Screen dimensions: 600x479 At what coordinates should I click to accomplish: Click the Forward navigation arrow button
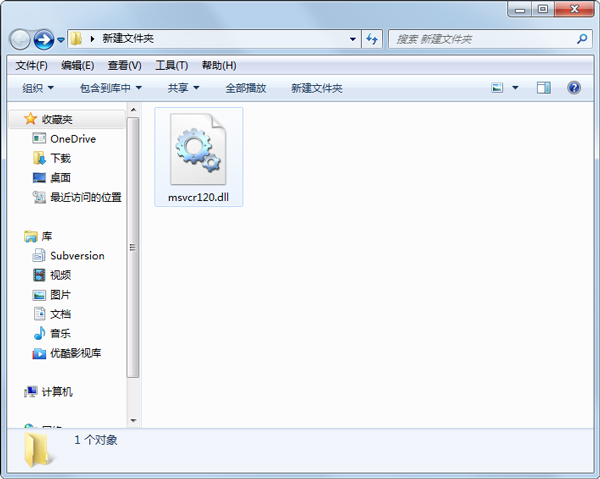point(43,39)
